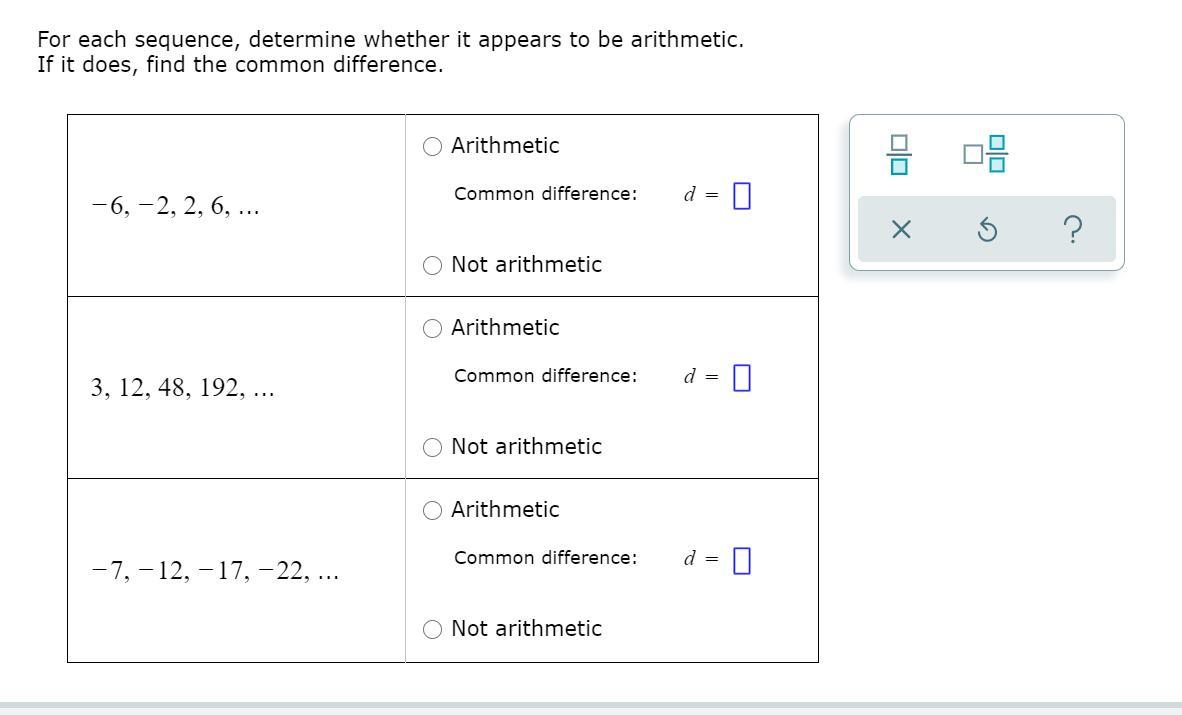Image resolution: width=1182 pixels, height=715 pixels.
Task: Select Not arithmetic for sequence −6, −2, 2, 6
Action: pos(432,266)
